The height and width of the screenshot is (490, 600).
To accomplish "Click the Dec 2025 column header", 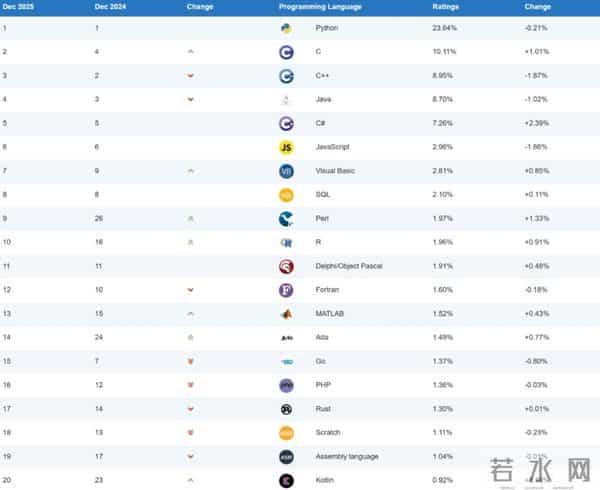I will point(17,7).
